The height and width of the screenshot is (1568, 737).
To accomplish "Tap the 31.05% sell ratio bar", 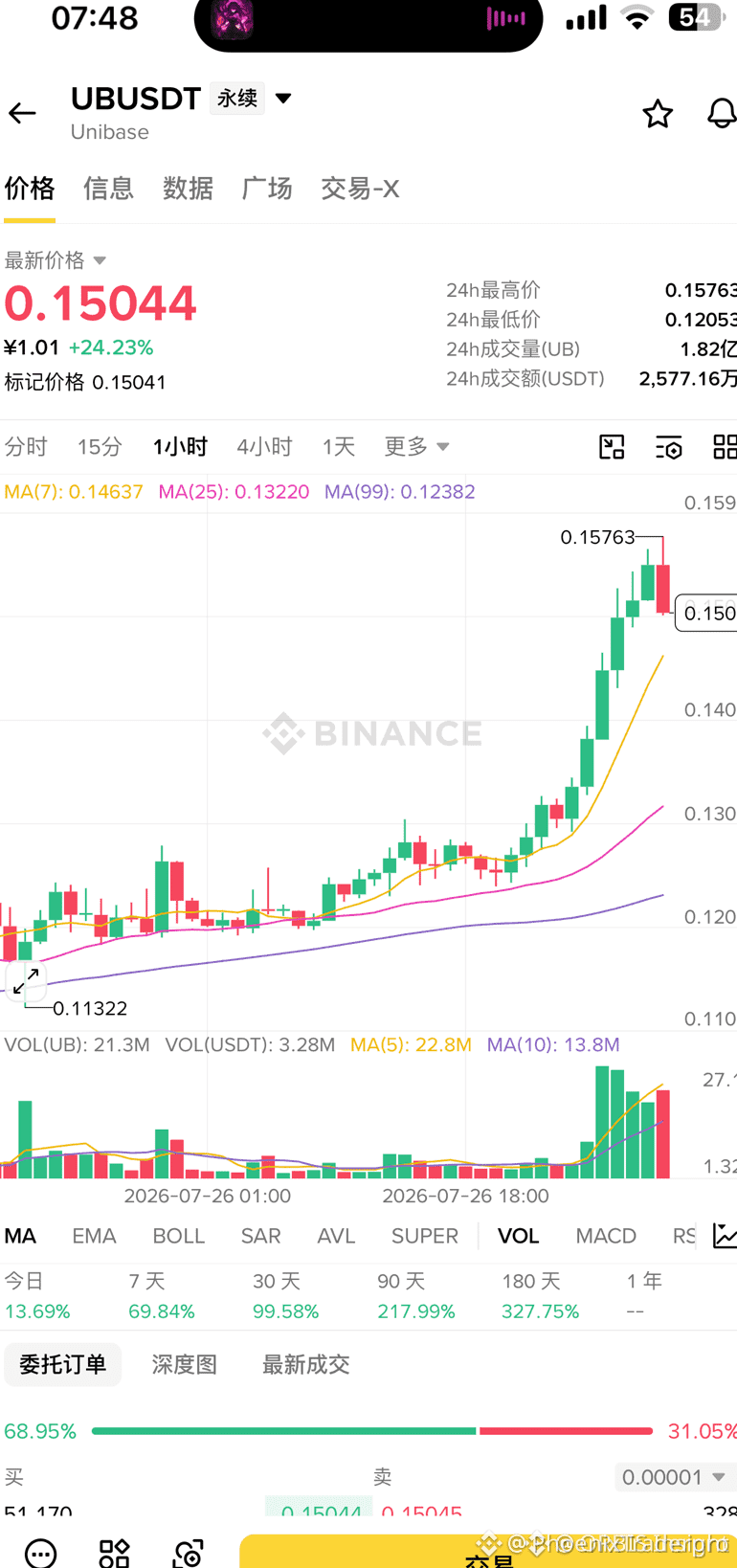I will tap(566, 1431).
